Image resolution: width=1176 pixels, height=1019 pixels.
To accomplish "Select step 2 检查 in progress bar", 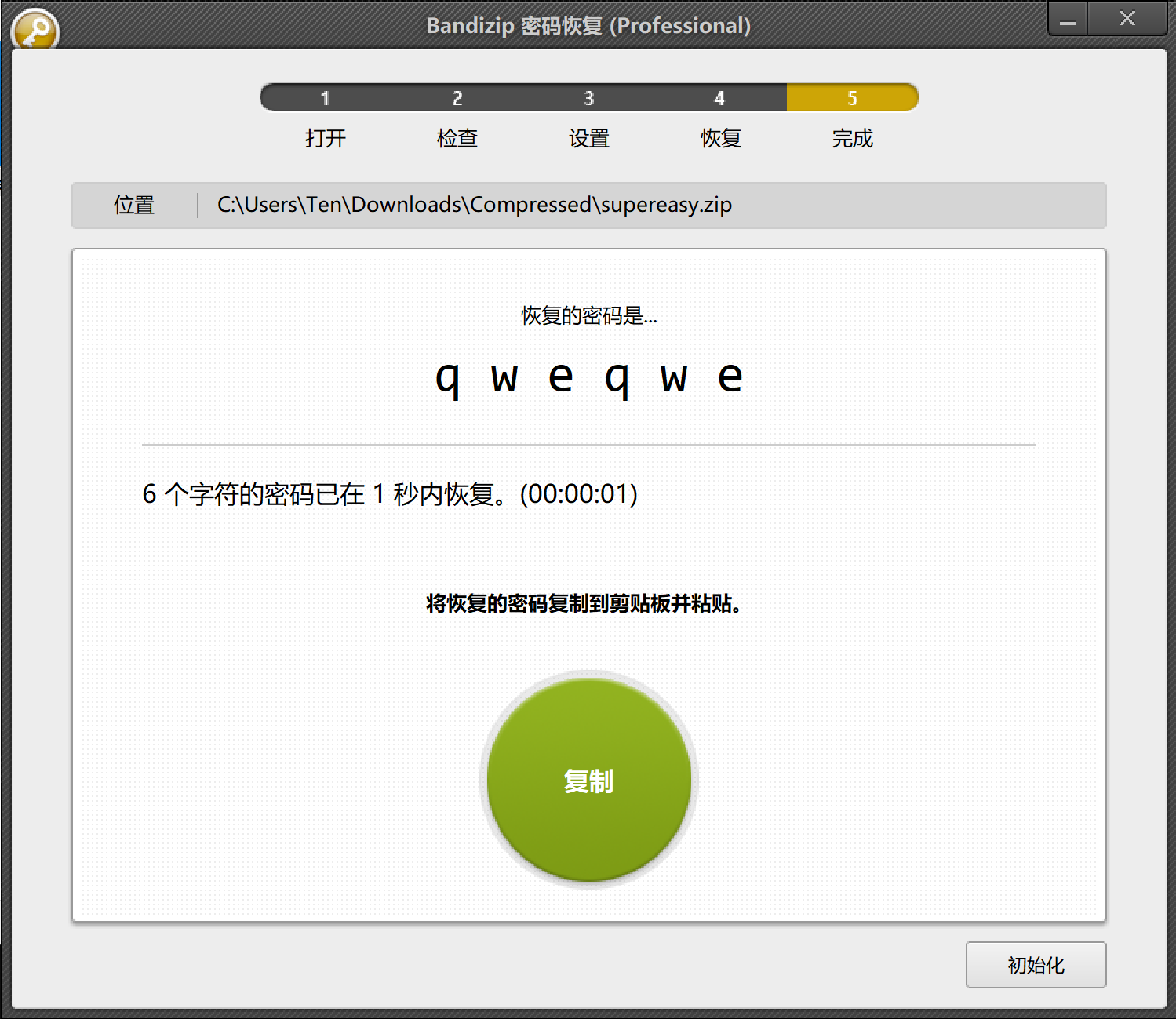I will [x=457, y=98].
